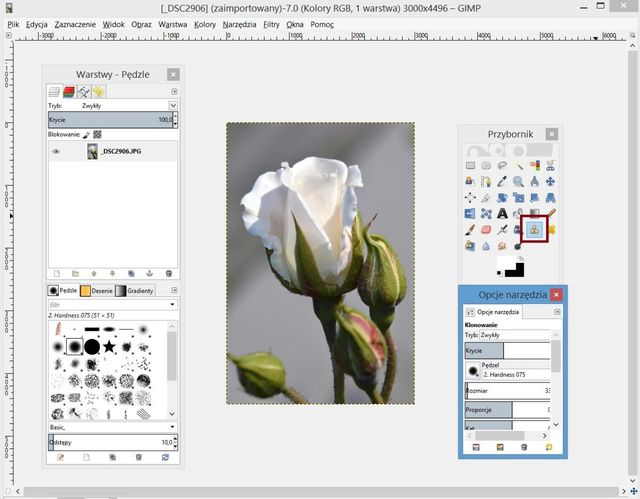Open the Filtry menu
The height and width of the screenshot is (499, 640).
(x=271, y=23)
